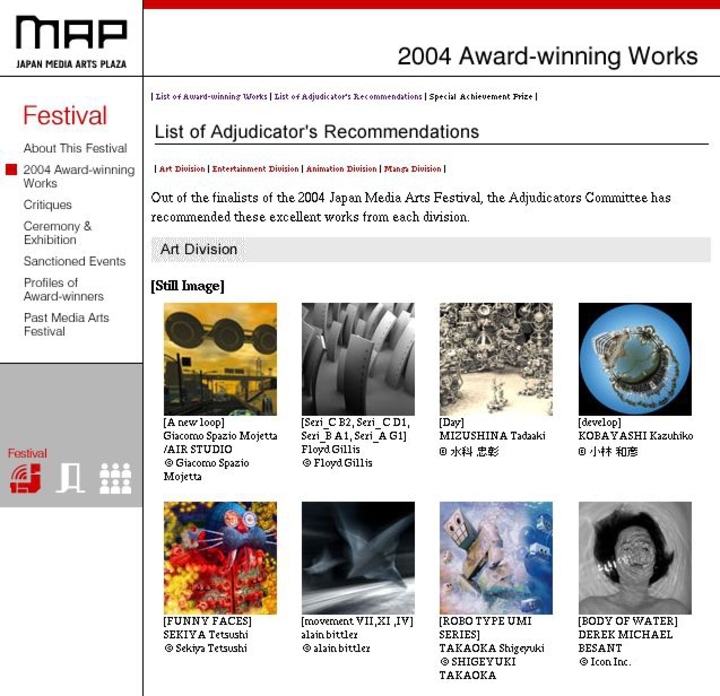The image size is (720, 696).
Task: Click the [Still Image] subheading
Action: [187, 286]
